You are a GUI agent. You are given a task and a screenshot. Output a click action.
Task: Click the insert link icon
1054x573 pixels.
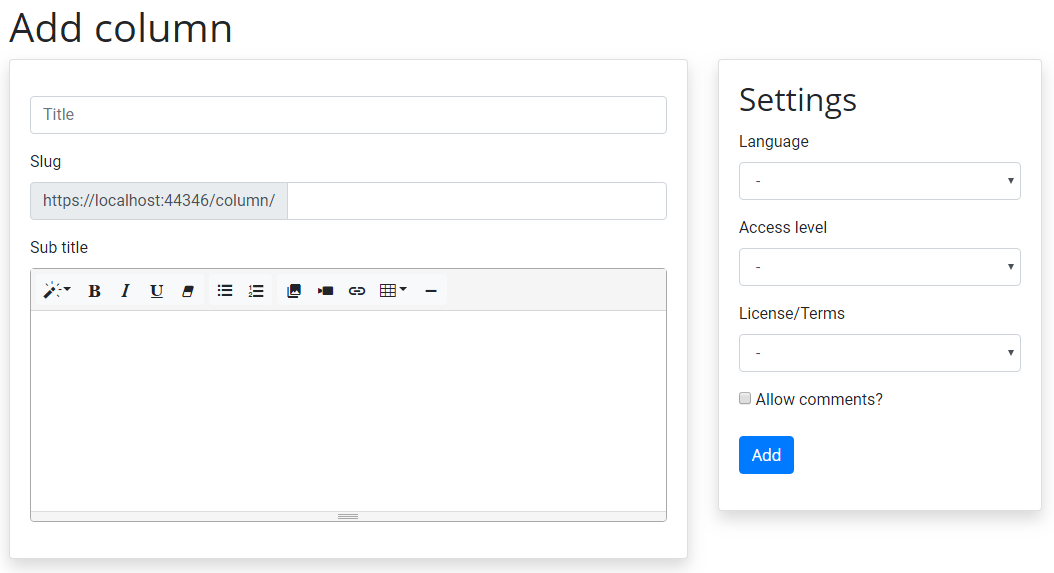357,291
